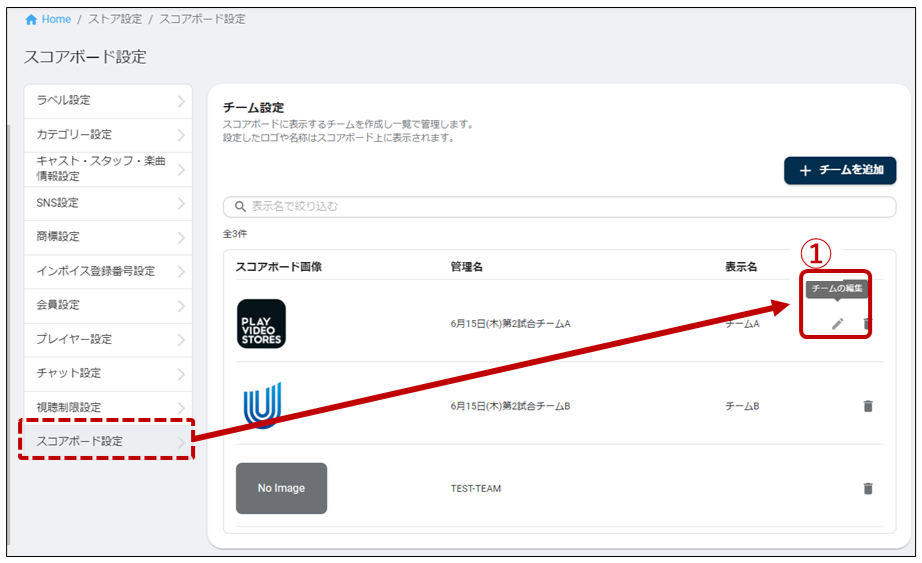Open プレイヤー設定 in the sidebar
Screen dimensions: 922x563
pos(108,339)
